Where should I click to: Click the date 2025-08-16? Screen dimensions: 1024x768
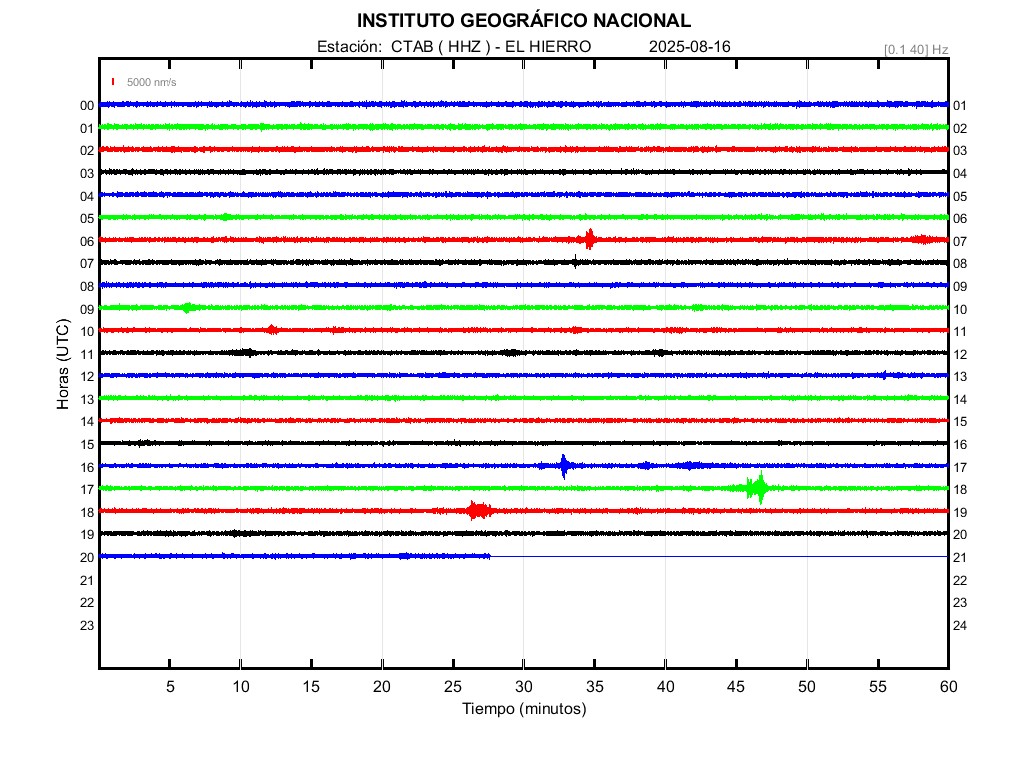(690, 47)
